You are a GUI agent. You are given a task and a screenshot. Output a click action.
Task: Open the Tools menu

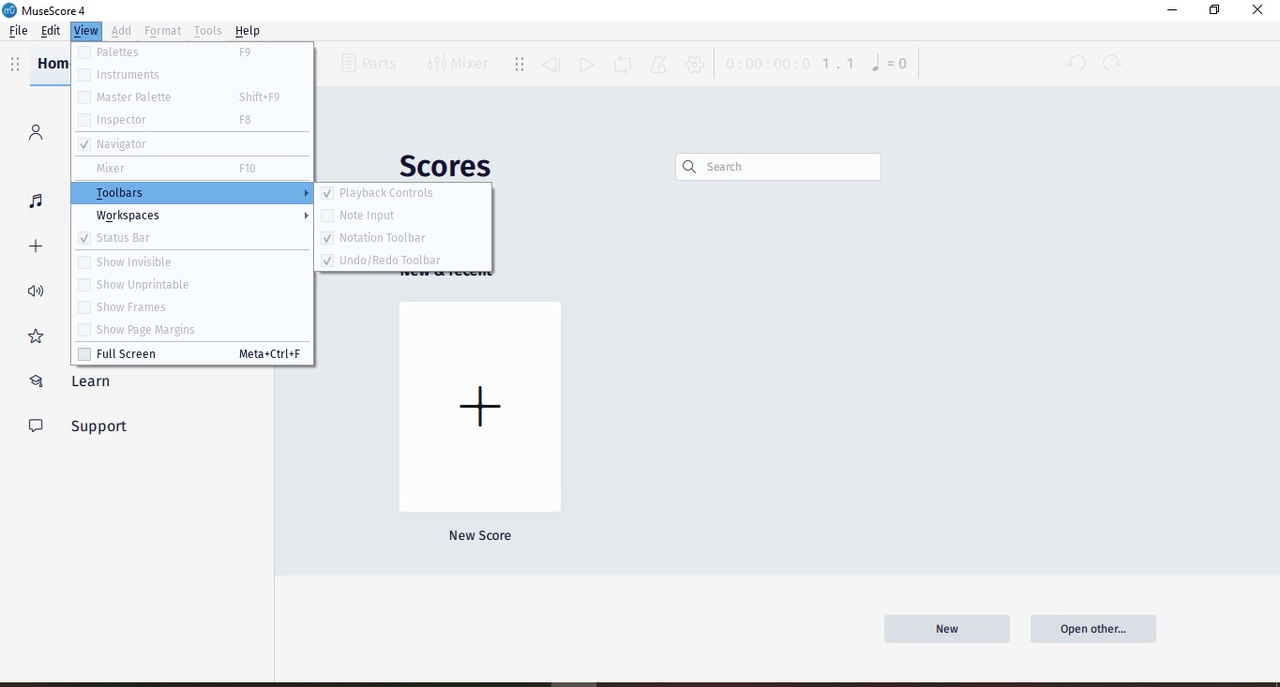coord(207,30)
